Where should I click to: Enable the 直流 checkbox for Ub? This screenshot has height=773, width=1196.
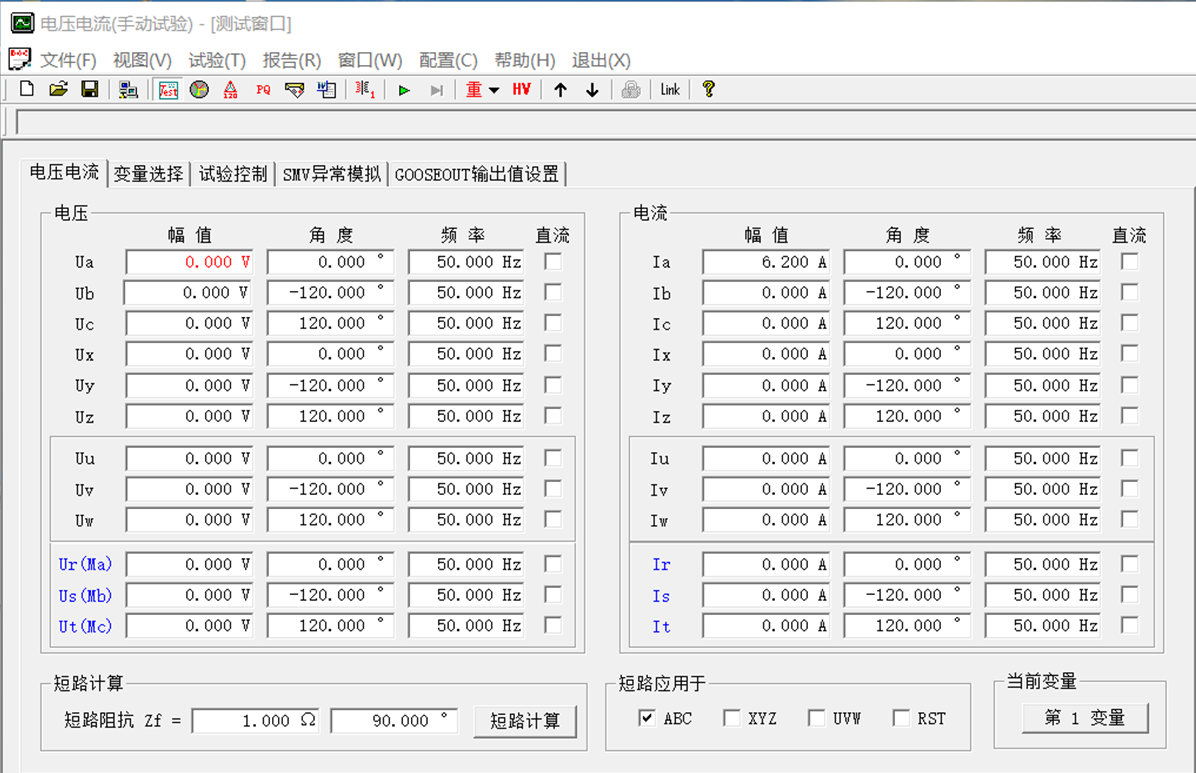click(x=553, y=292)
